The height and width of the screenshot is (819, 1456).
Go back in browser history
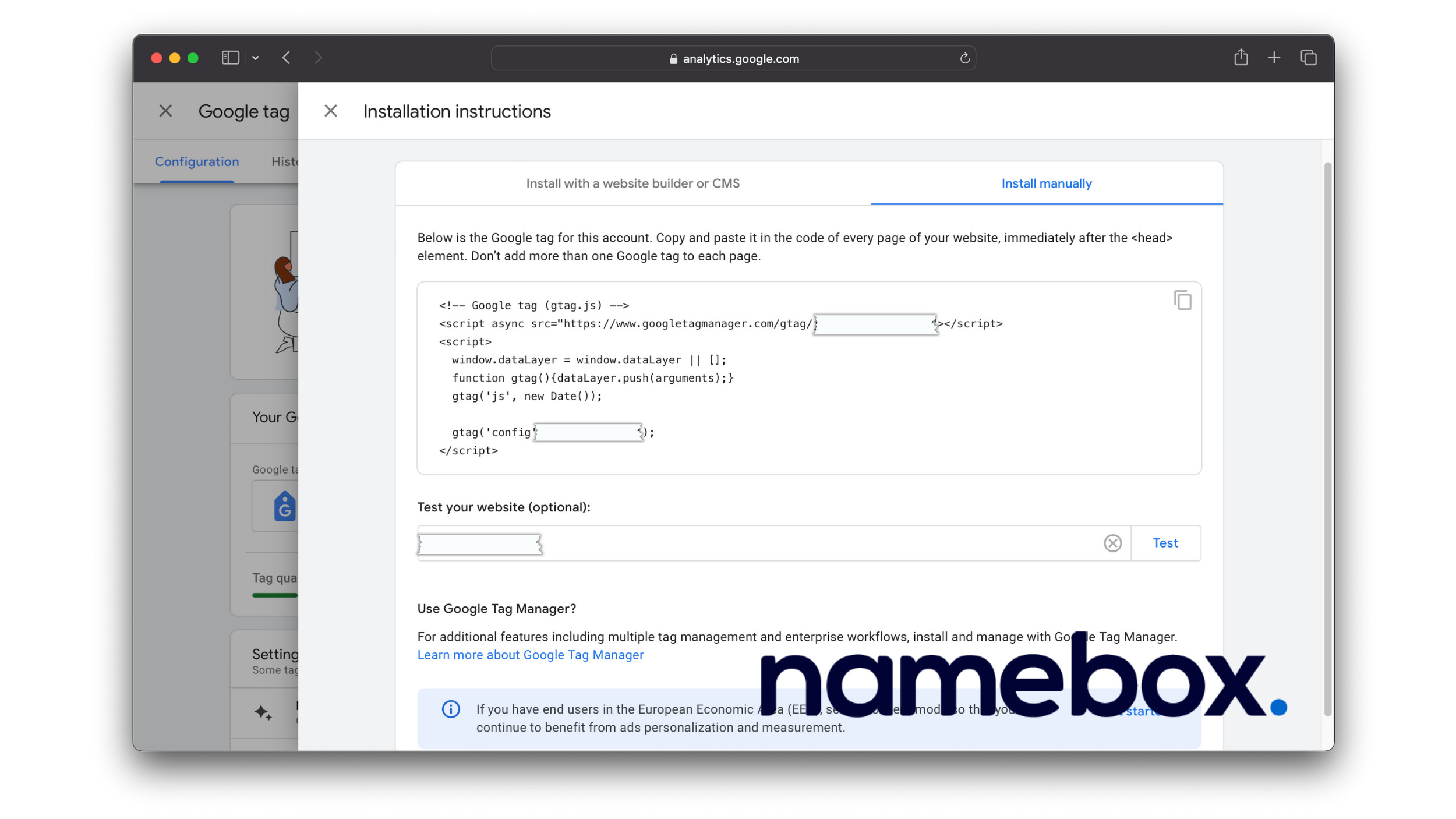pyautogui.click(x=286, y=58)
